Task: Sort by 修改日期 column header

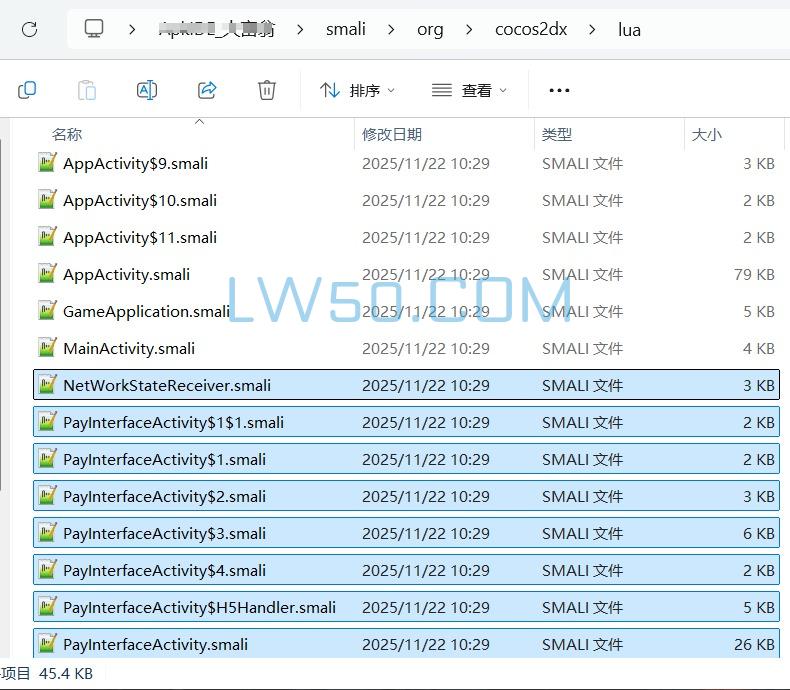Action: pyautogui.click(x=391, y=134)
